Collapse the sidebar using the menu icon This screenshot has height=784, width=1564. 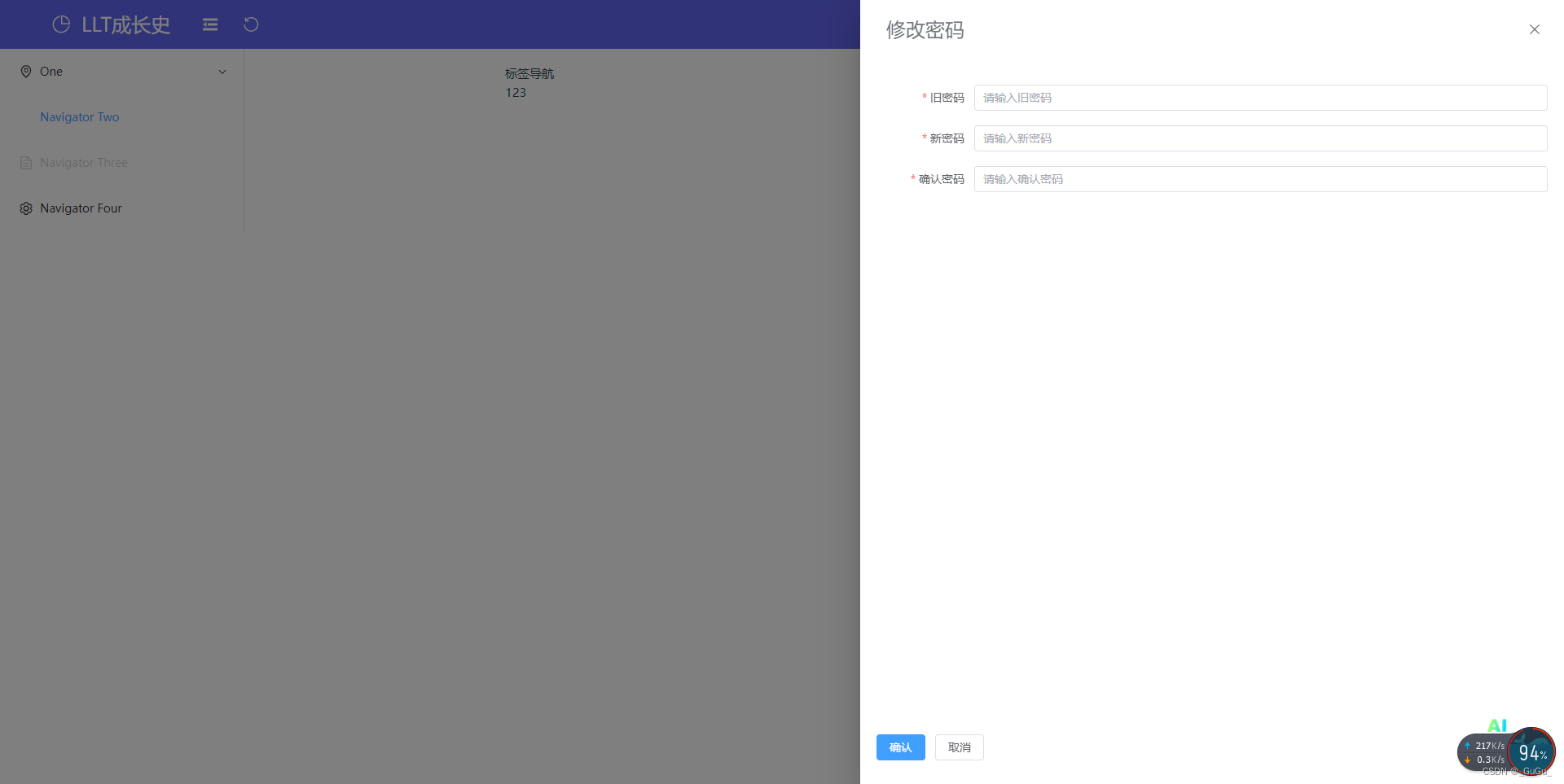(209, 24)
